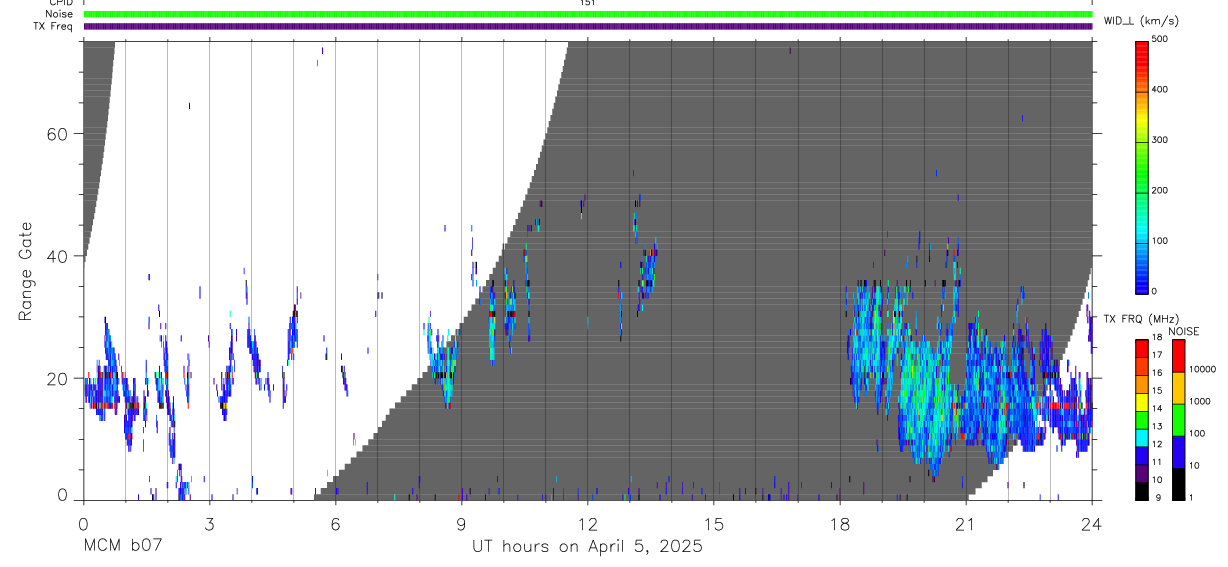The width and height of the screenshot is (1228, 567).
Task: Click the 21 tick on UT hours axis
Action: pyautogui.click(x=965, y=523)
